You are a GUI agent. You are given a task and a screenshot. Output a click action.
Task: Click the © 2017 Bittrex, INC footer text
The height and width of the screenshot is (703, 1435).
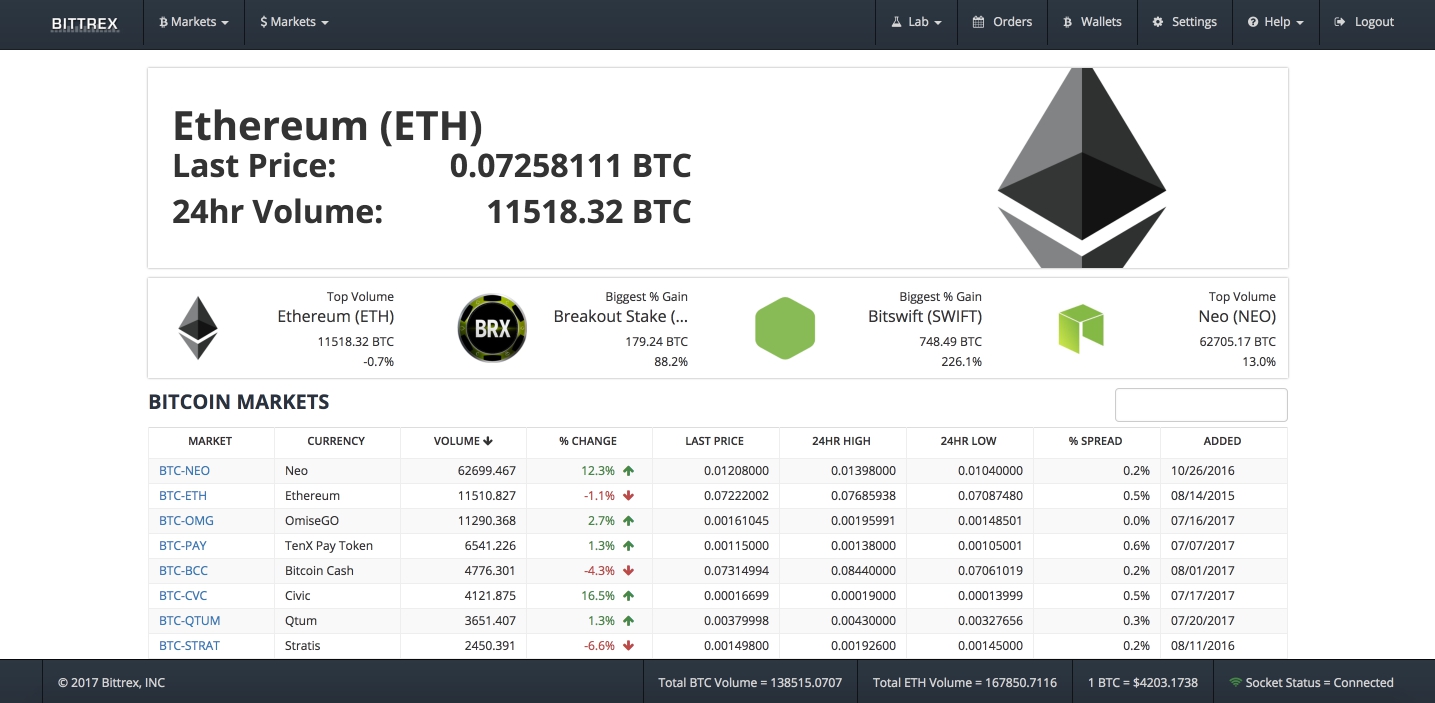point(111,682)
